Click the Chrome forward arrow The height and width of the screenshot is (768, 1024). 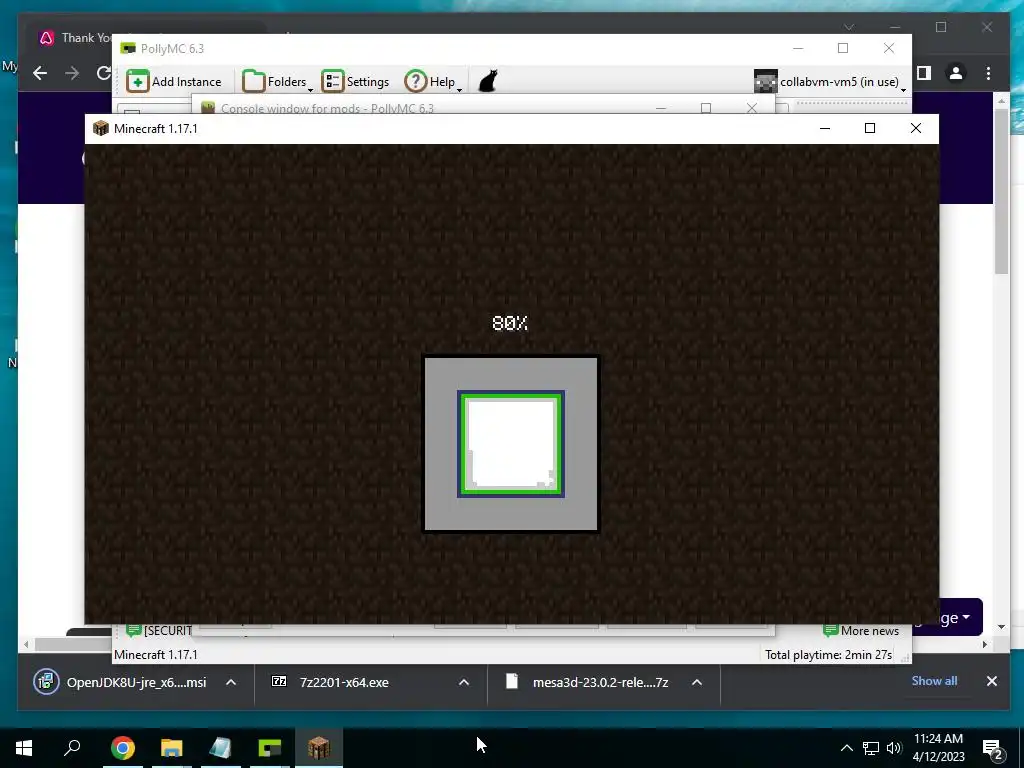[x=72, y=73]
